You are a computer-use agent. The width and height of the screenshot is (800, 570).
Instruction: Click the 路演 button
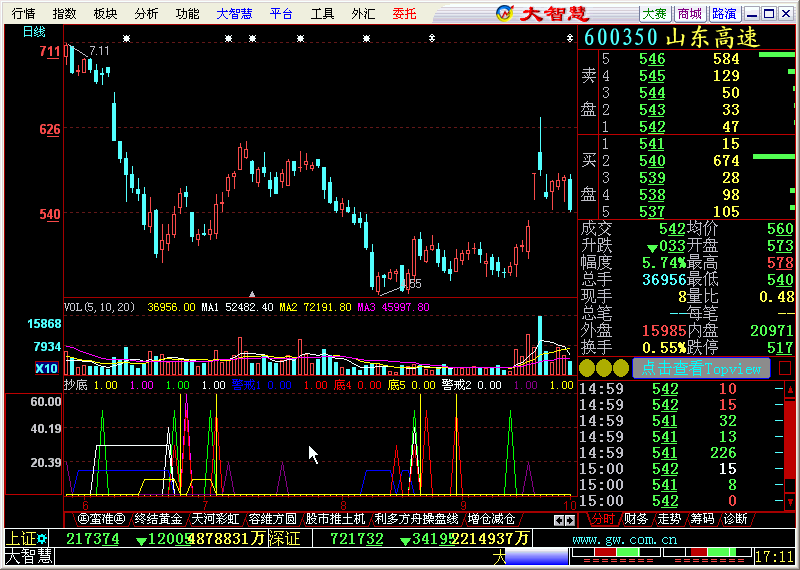[724, 13]
